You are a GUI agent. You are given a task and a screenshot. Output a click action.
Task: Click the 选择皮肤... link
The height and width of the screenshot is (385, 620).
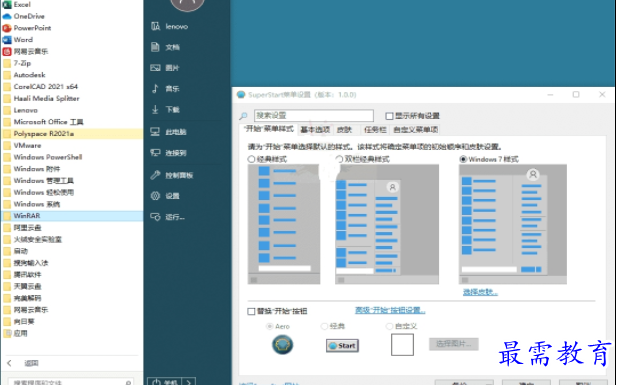(480, 293)
